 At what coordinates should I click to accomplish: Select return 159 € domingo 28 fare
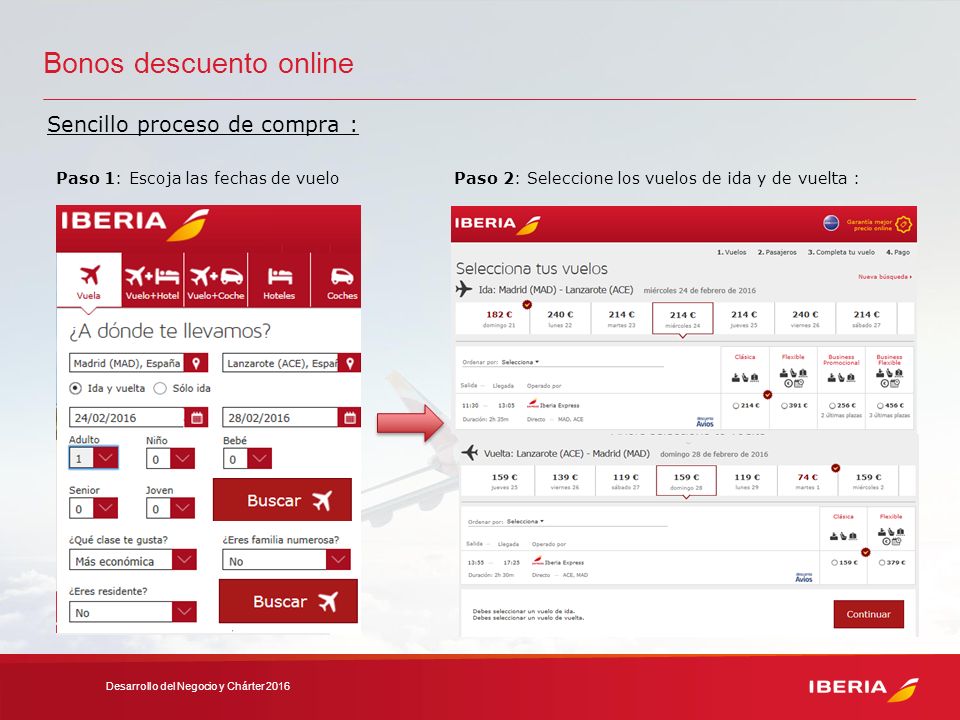pos(686,481)
